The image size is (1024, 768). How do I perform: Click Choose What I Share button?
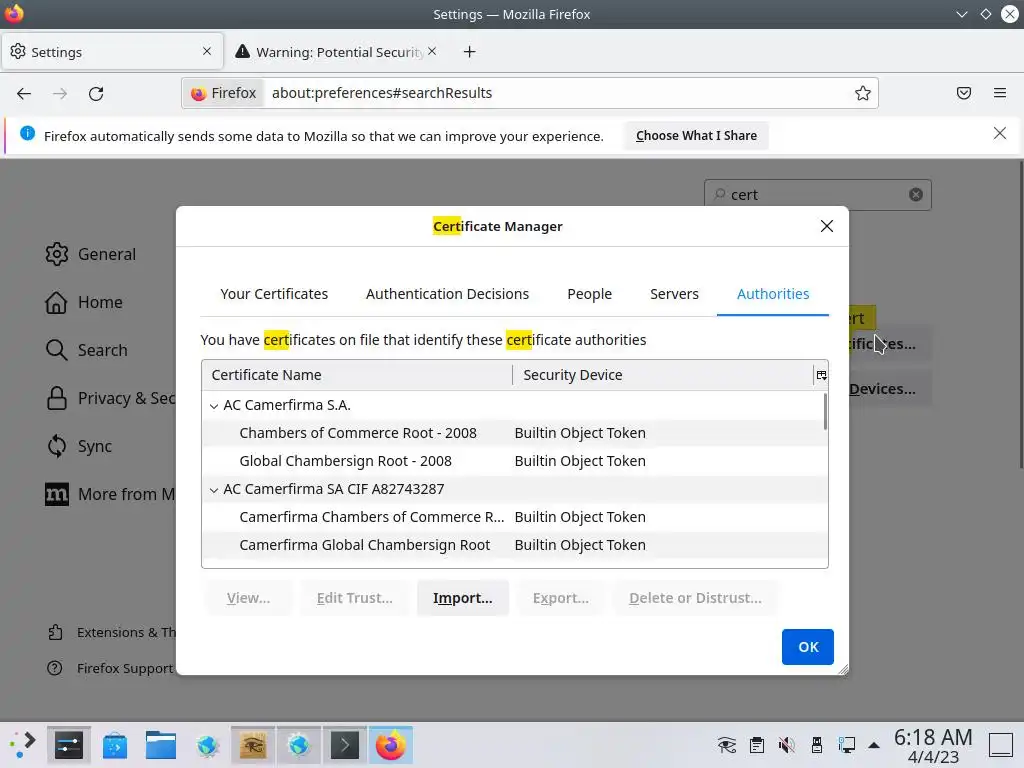coord(696,136)
